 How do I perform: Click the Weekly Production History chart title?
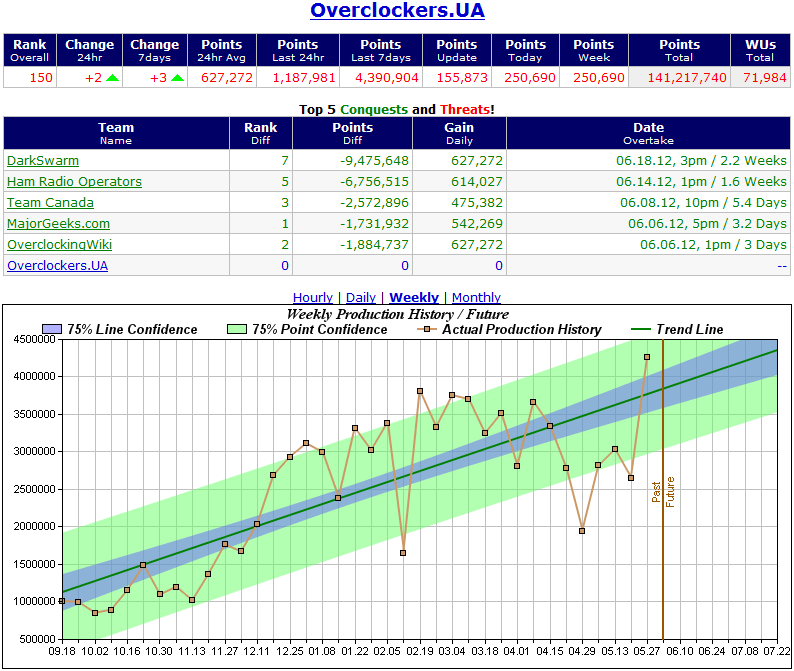click(x=398, y=314)
